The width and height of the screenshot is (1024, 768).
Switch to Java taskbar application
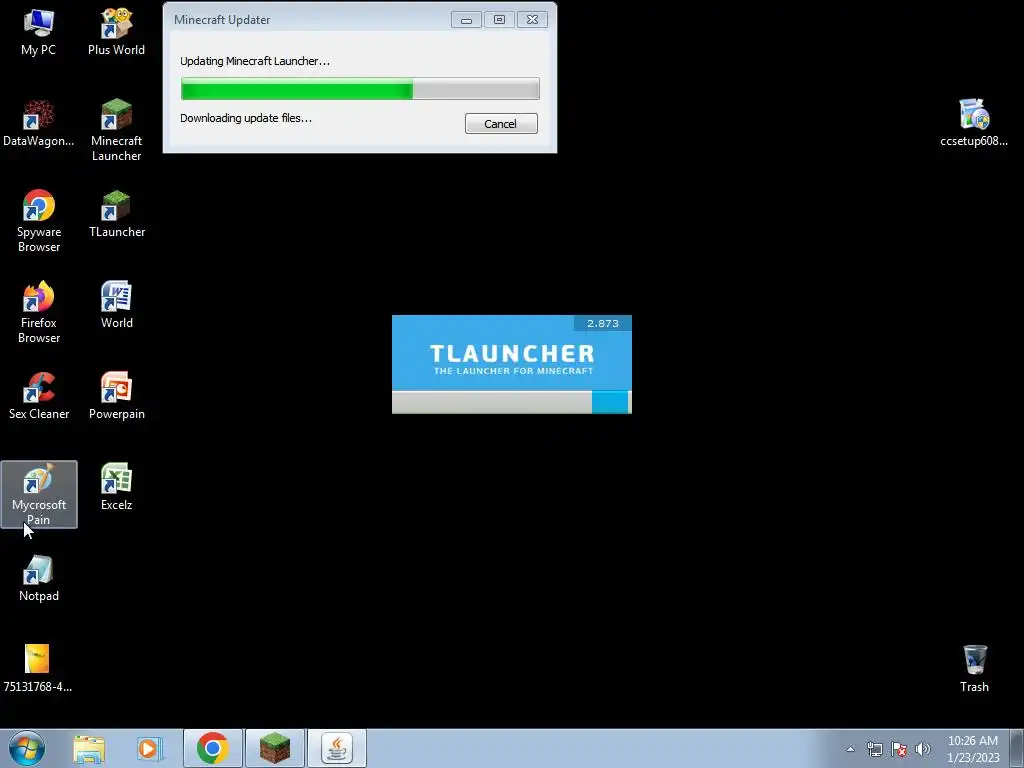[337, 748]
